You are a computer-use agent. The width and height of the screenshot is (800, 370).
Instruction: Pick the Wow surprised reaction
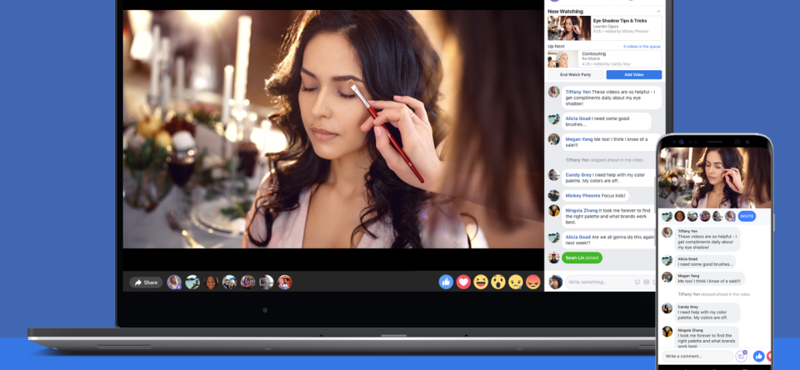click(x=498, y=282)
